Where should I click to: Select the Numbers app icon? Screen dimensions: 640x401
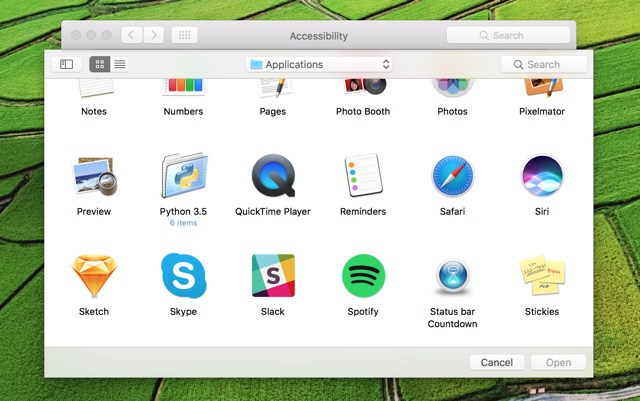point(184,87)
